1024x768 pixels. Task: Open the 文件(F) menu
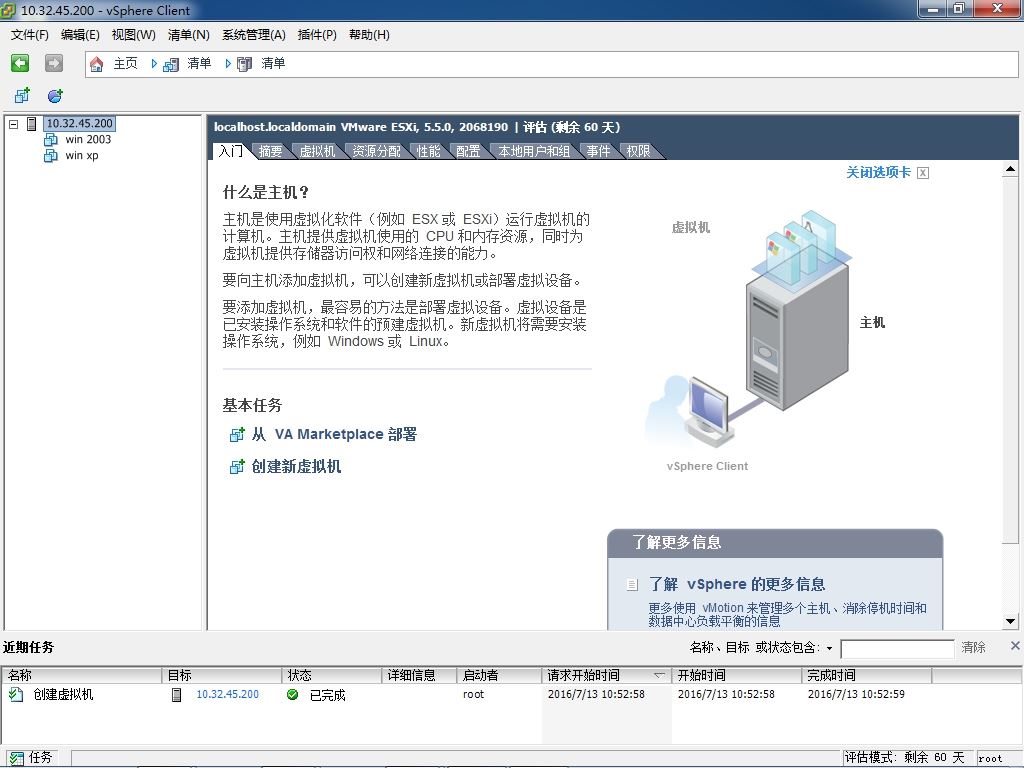coord(29,35)
